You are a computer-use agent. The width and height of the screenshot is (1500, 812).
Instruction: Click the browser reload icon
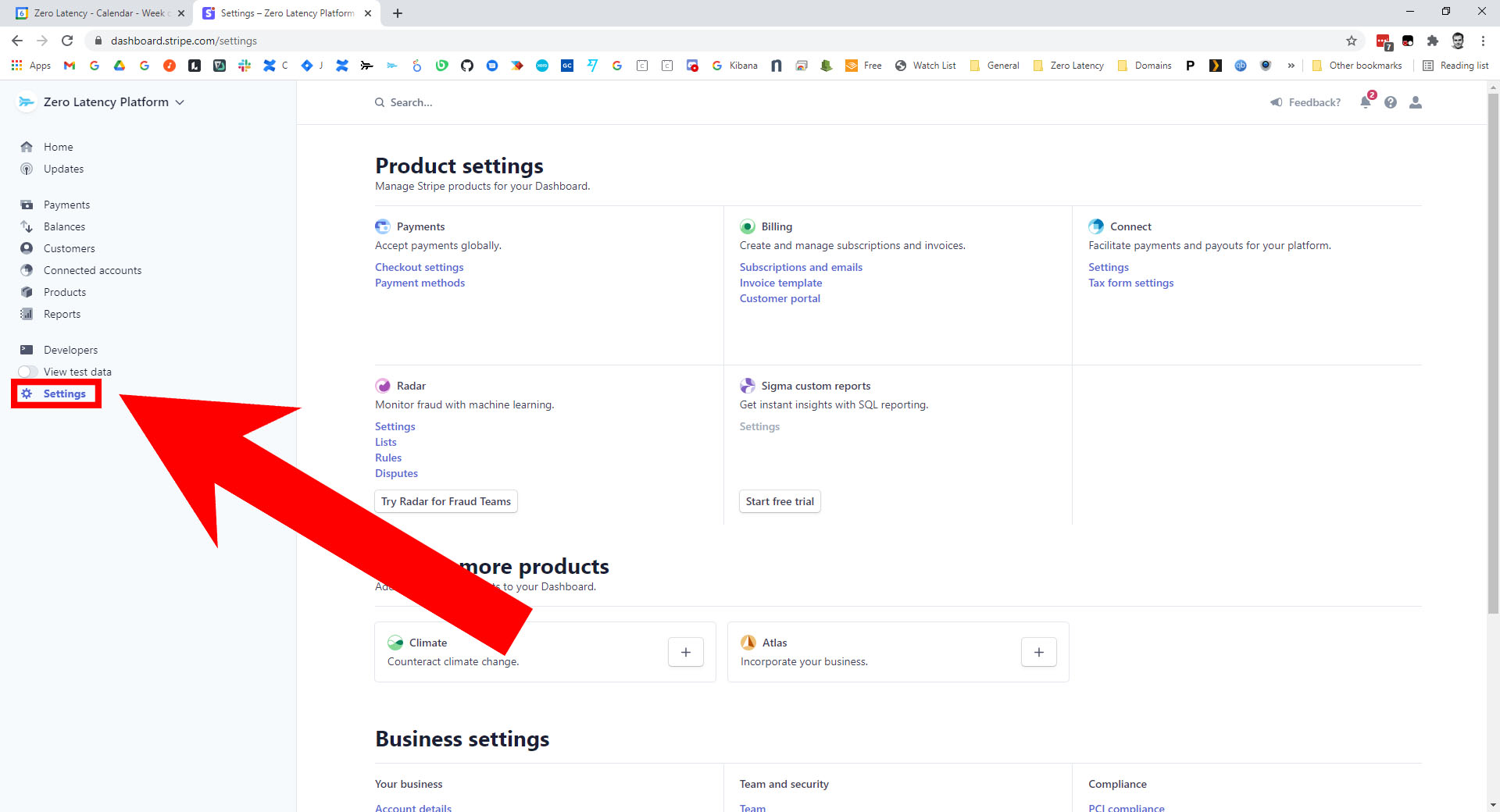[x=67, y=41]
